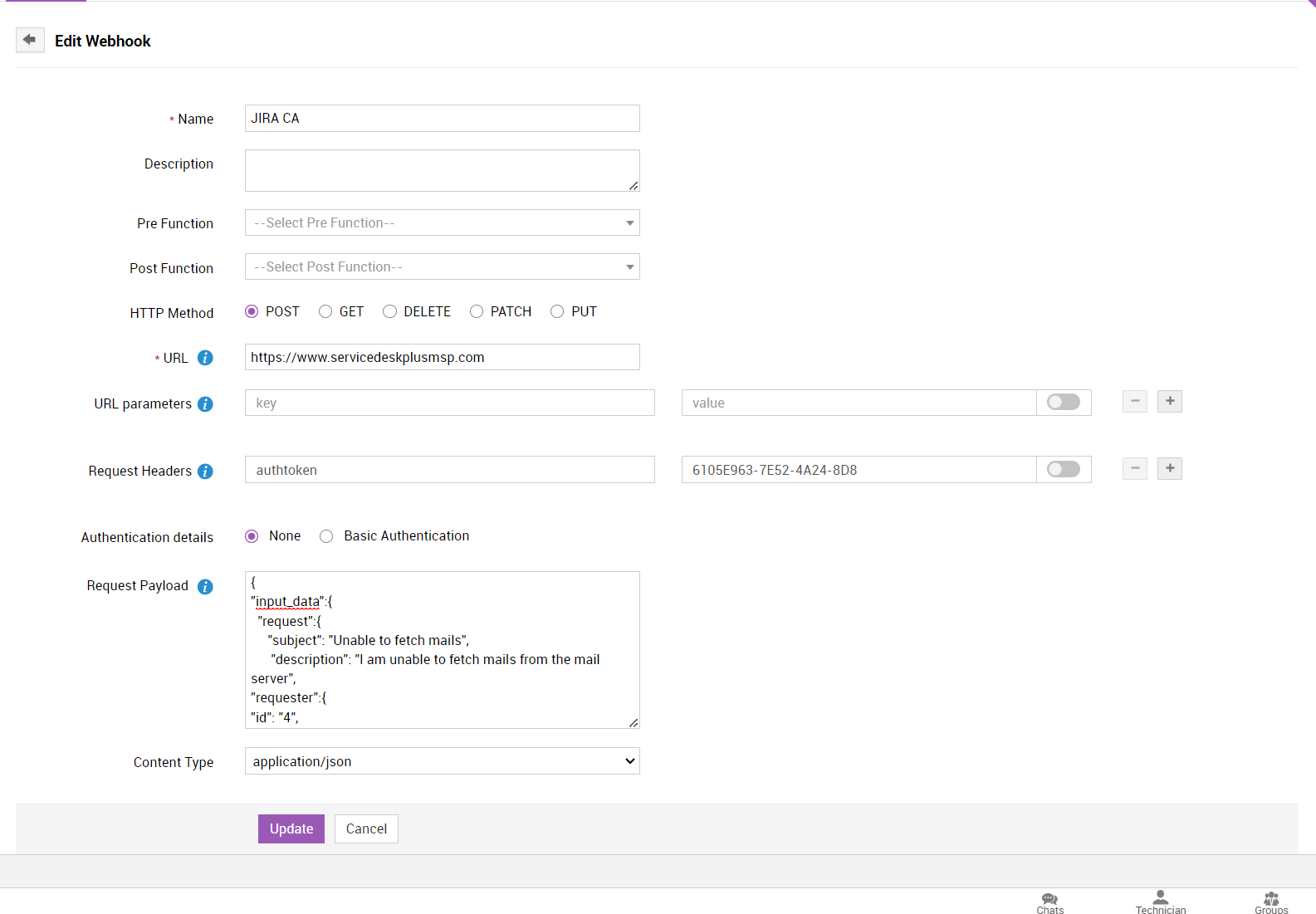Click the URL info icon

click(x=205, y=358)
